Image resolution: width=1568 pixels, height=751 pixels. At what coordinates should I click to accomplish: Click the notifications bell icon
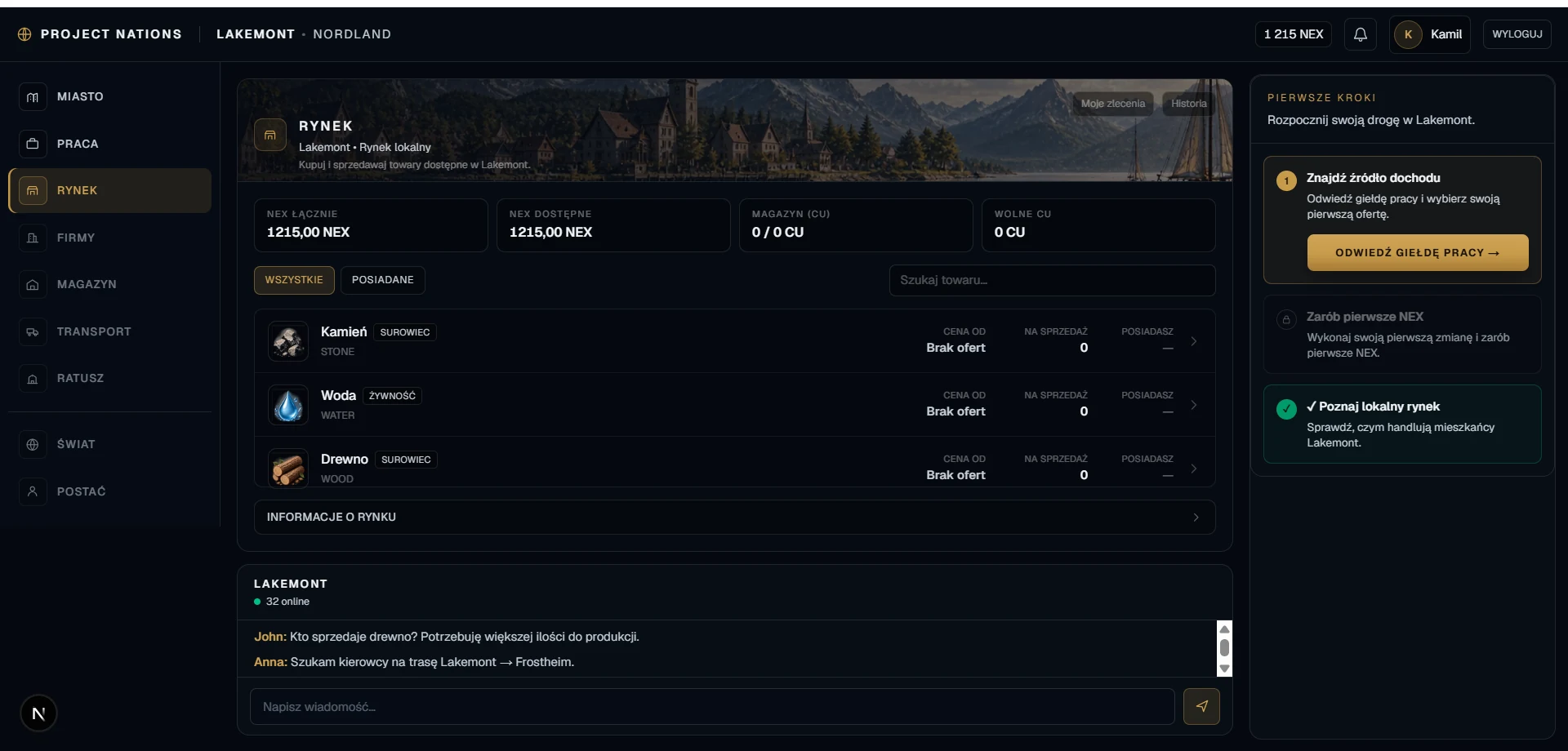1361,34
